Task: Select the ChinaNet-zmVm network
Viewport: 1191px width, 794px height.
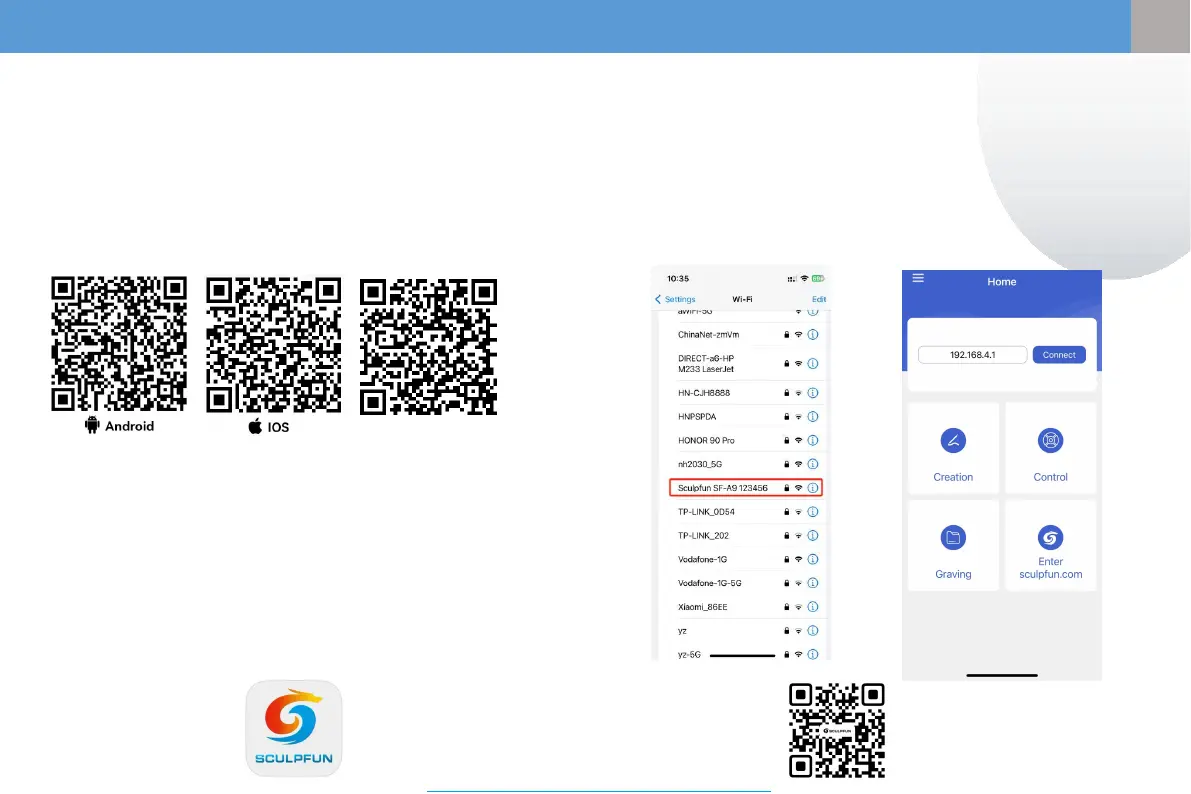Action: pos(746,334)
